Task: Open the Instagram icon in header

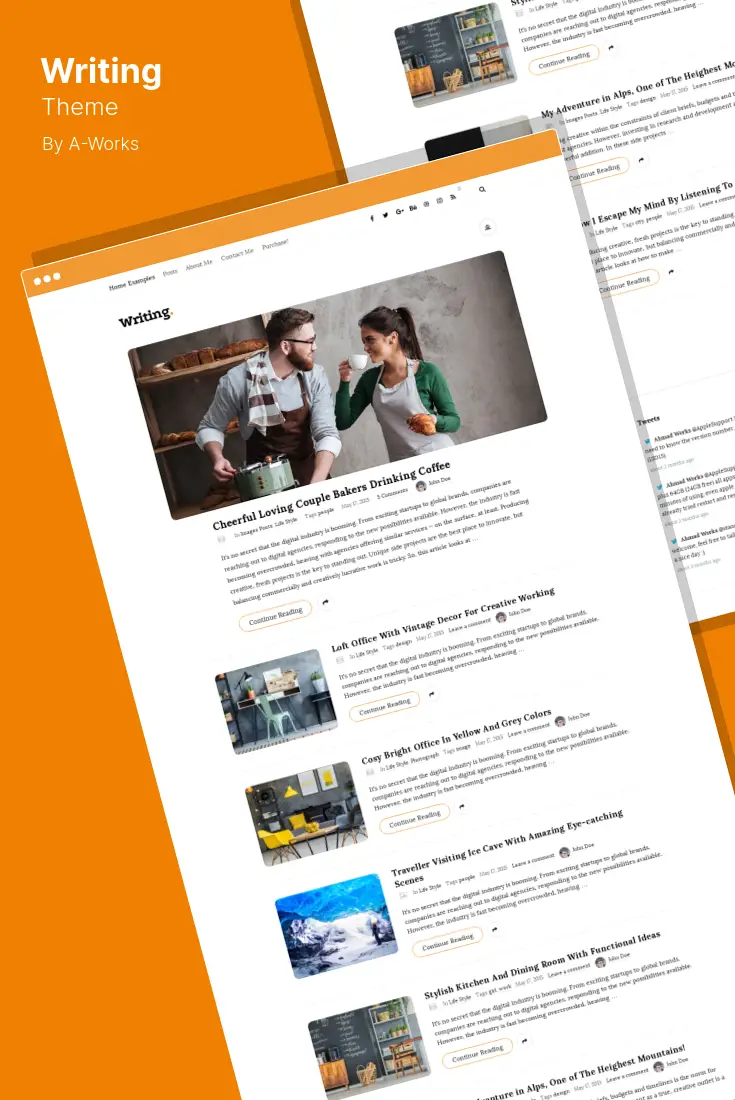Action: [440, 201]
